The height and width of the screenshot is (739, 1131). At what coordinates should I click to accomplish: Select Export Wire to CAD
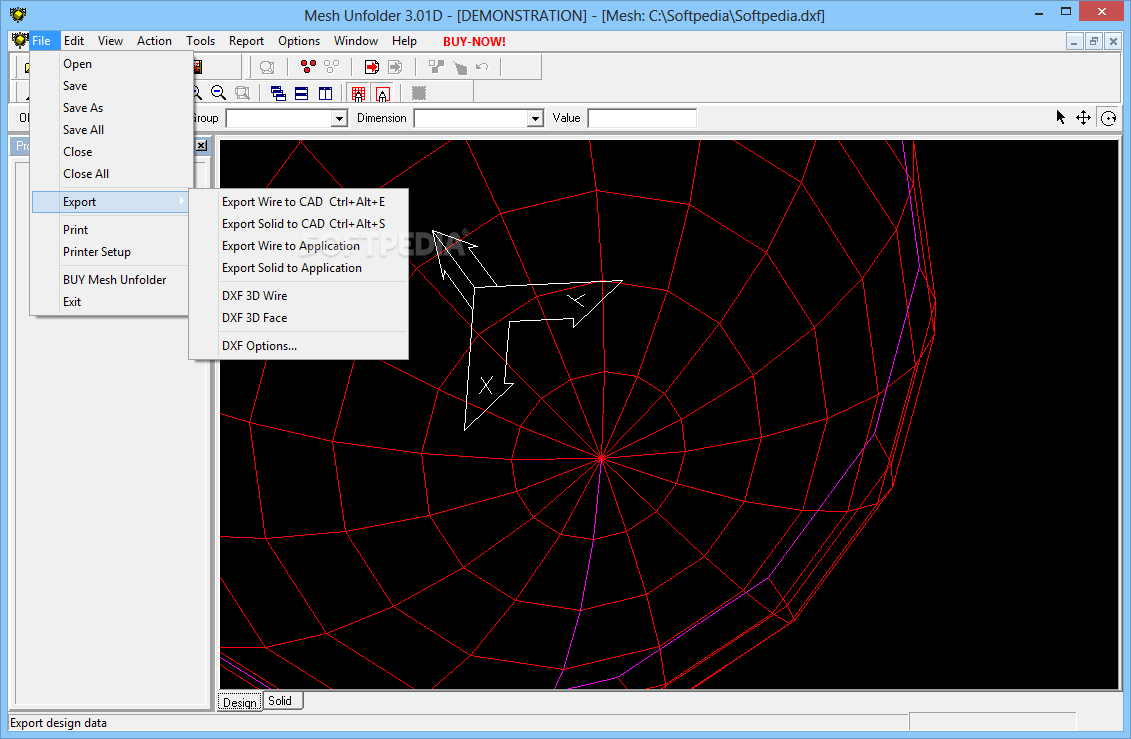click(x=299, y=202)
